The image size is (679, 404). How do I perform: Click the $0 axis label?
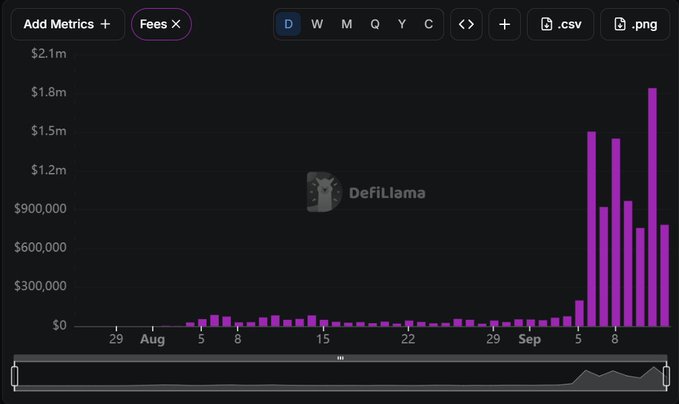click(x=59, y=325)
